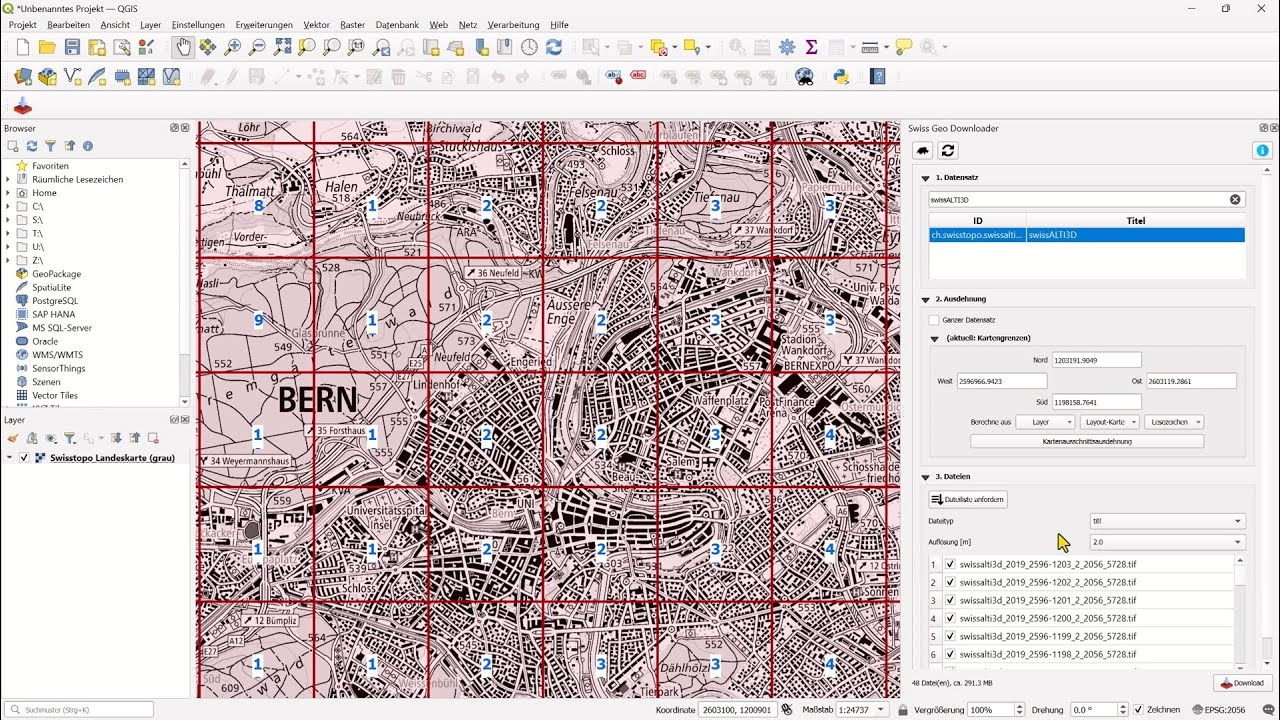Enable the Ganzer Datensatz checkbox
The image size is (1280, 720).
point(934,320)
